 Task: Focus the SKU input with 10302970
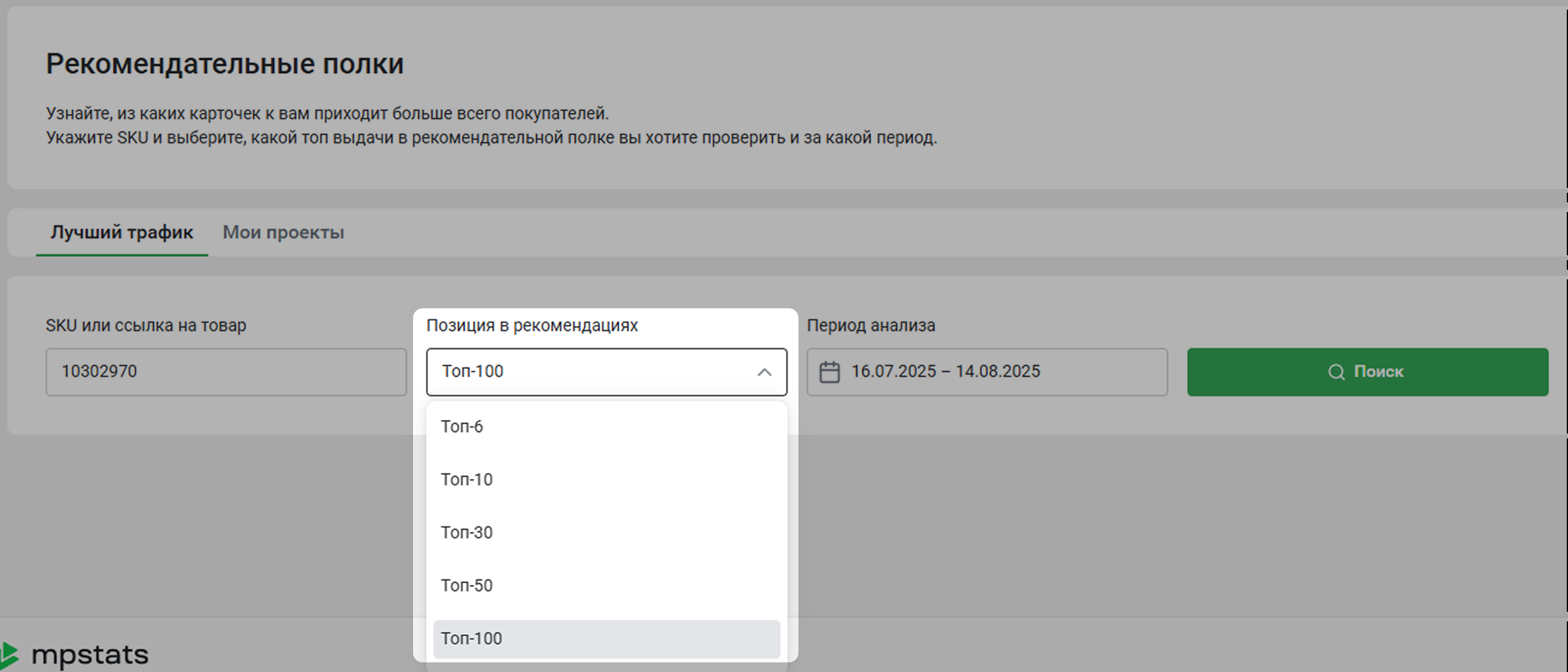click(226, 372)
